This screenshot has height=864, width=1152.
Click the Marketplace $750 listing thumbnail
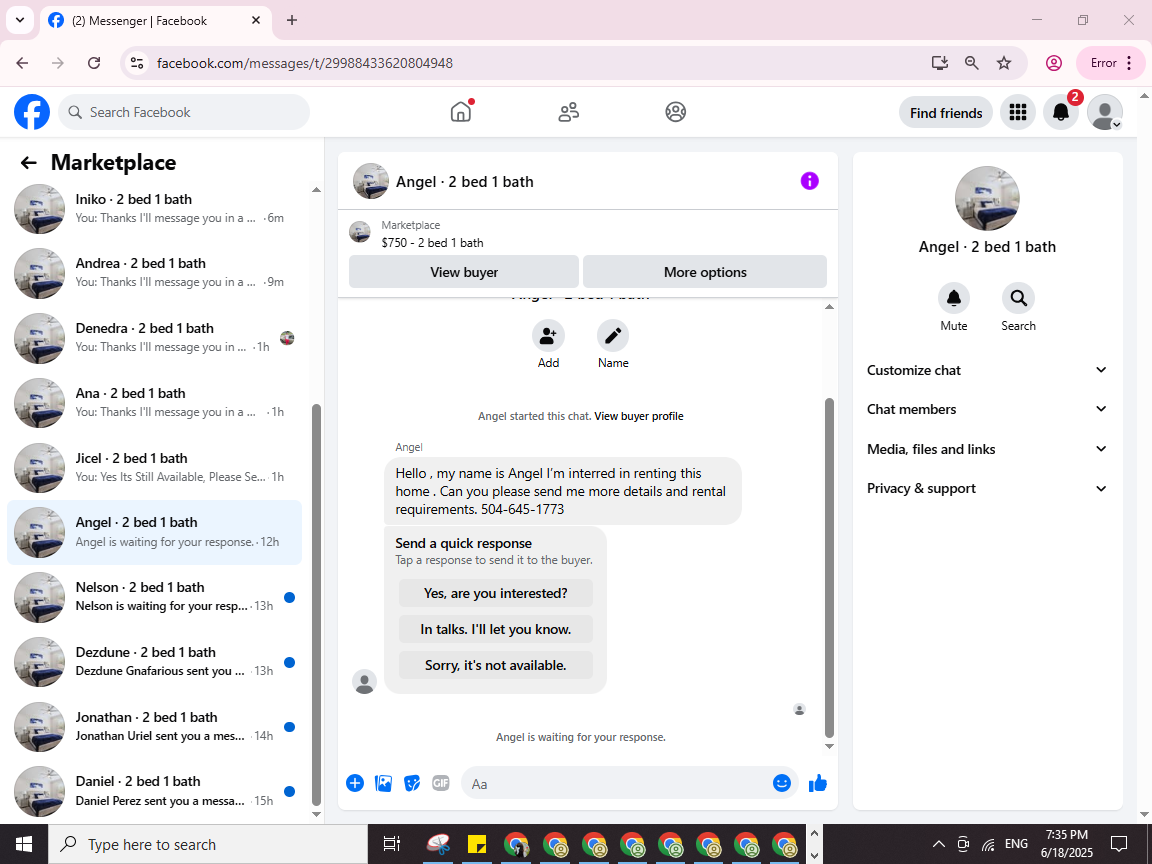tap(359, 232)
